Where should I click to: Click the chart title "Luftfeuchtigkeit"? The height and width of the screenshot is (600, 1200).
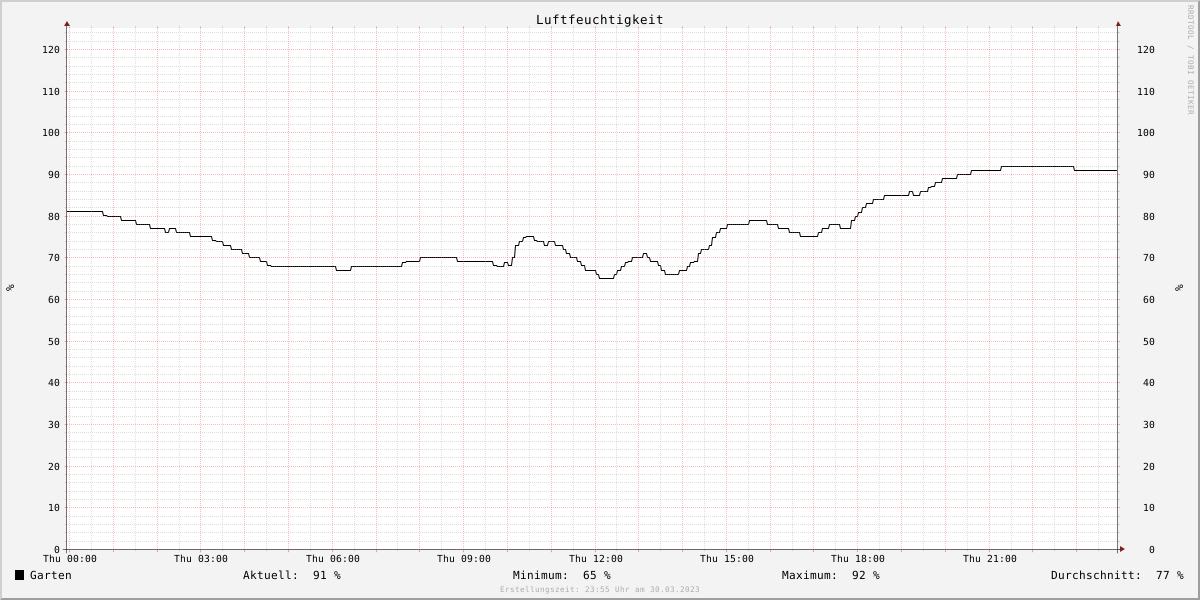[599, 20]
